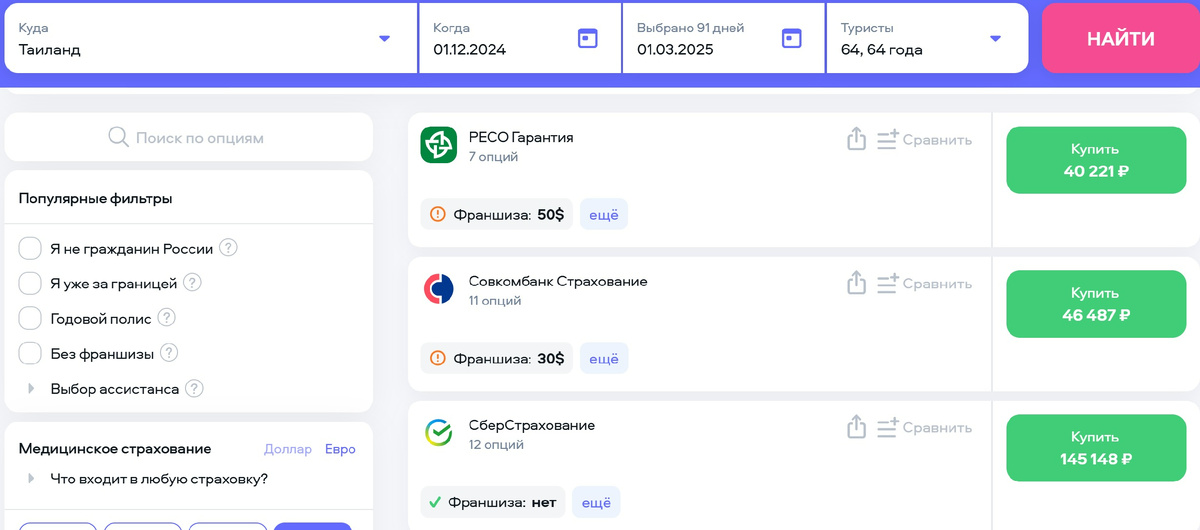This screenshot has width=1200, height=530.
Task: Show more options for Совкомбанк via ещё
Action: (x=604, y=358)
